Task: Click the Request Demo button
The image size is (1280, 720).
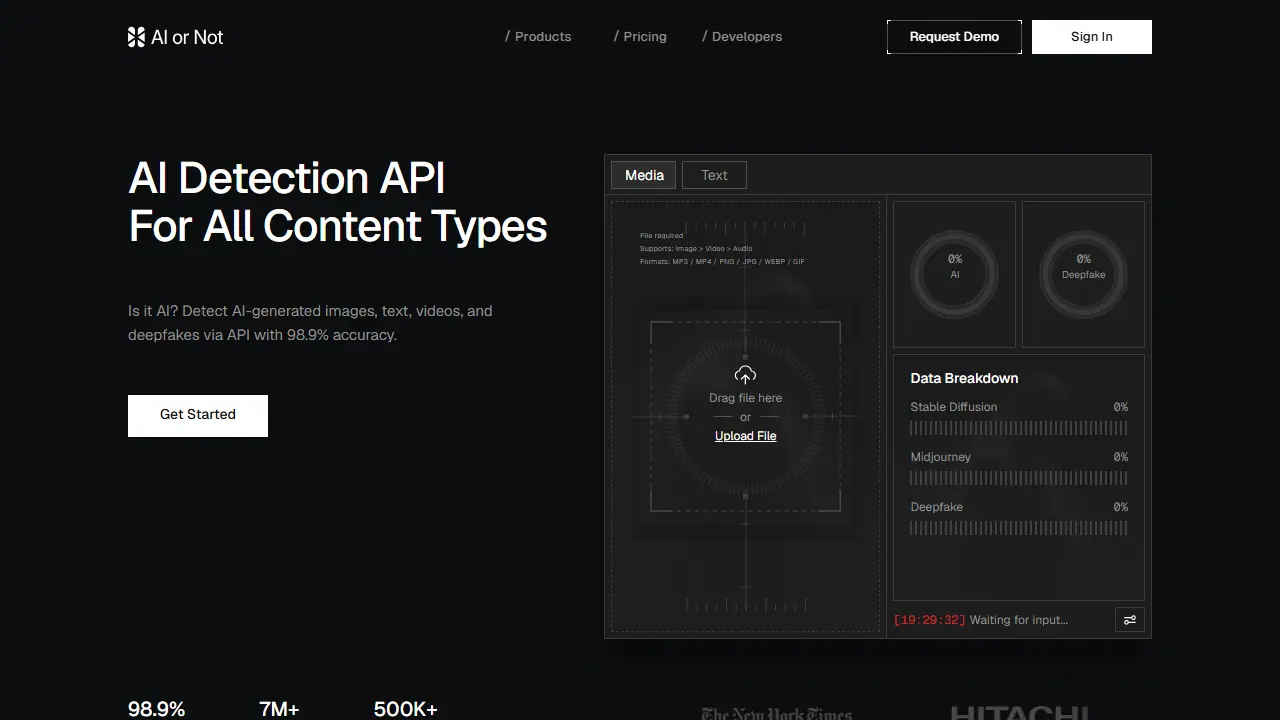Action: tap(954, 37)
